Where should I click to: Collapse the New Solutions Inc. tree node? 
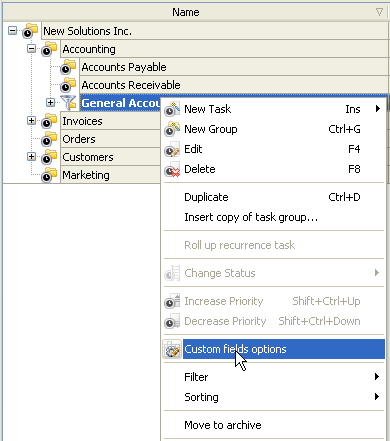click(12, 31)
